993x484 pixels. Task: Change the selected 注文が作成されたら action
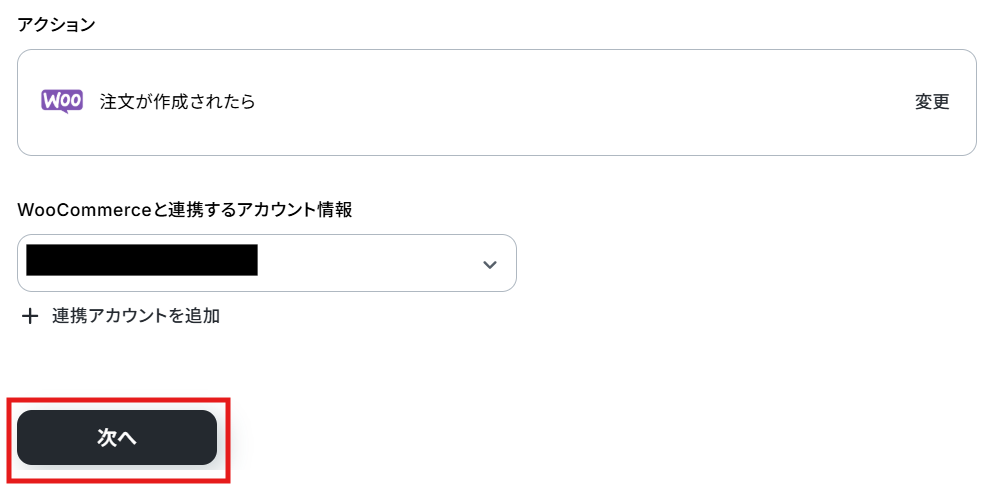click(931, 102)
